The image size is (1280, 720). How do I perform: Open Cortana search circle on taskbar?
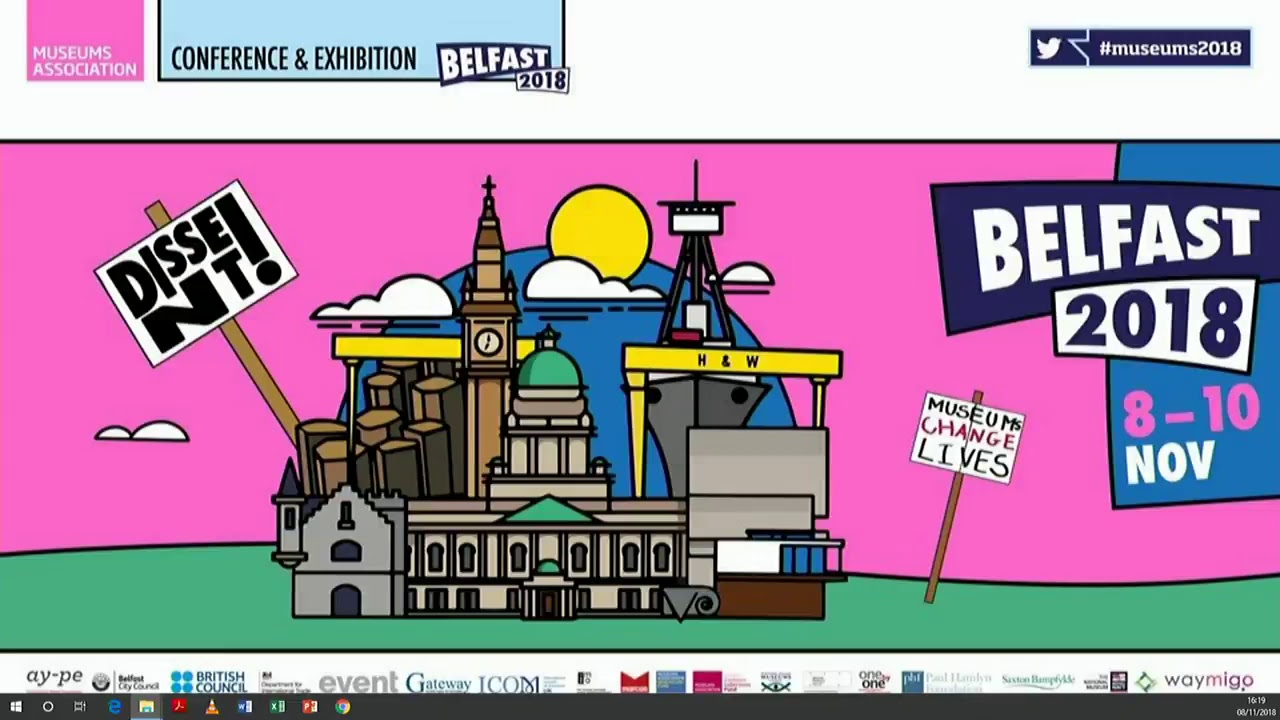(x=47, y=707)
